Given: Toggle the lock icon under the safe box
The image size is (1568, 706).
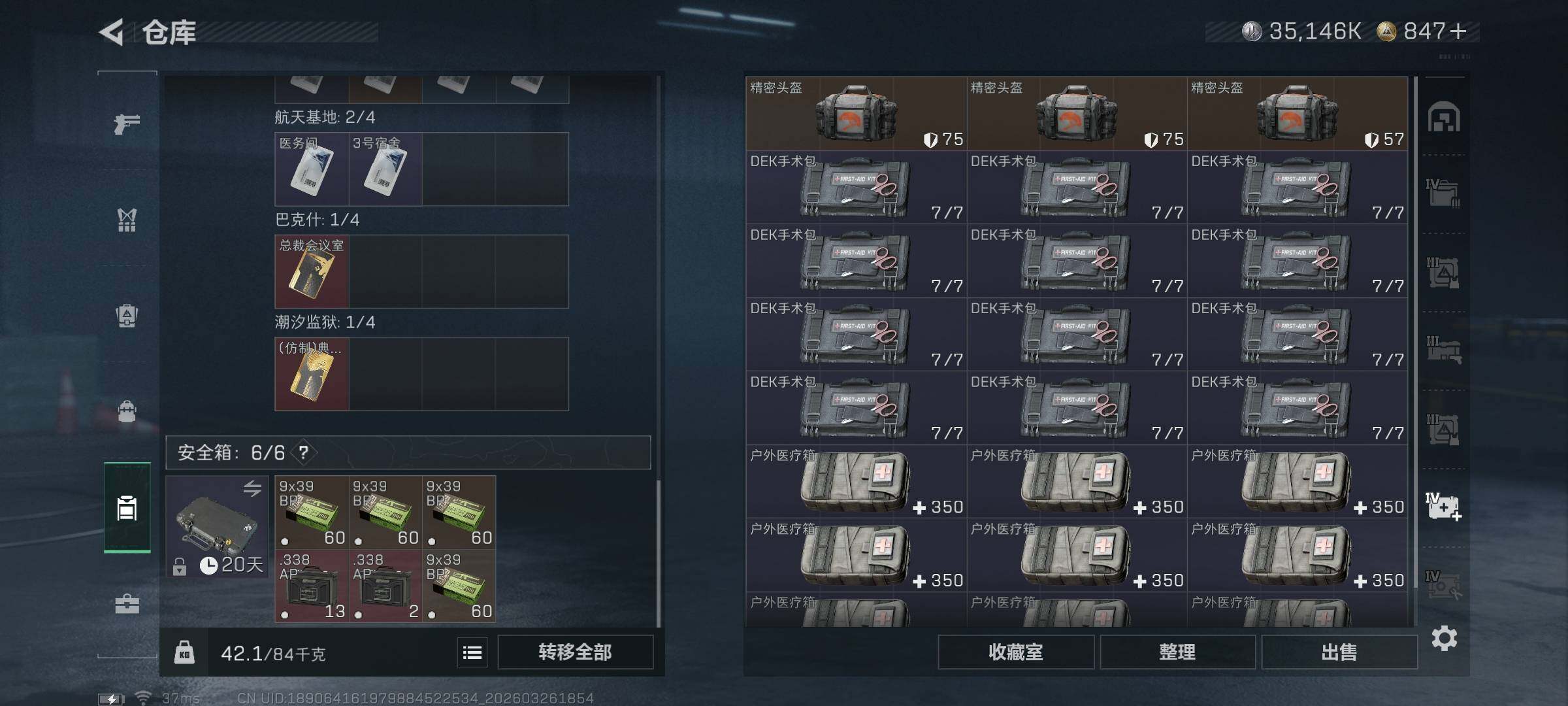Looking at the screenshot, I should [180, 566].
